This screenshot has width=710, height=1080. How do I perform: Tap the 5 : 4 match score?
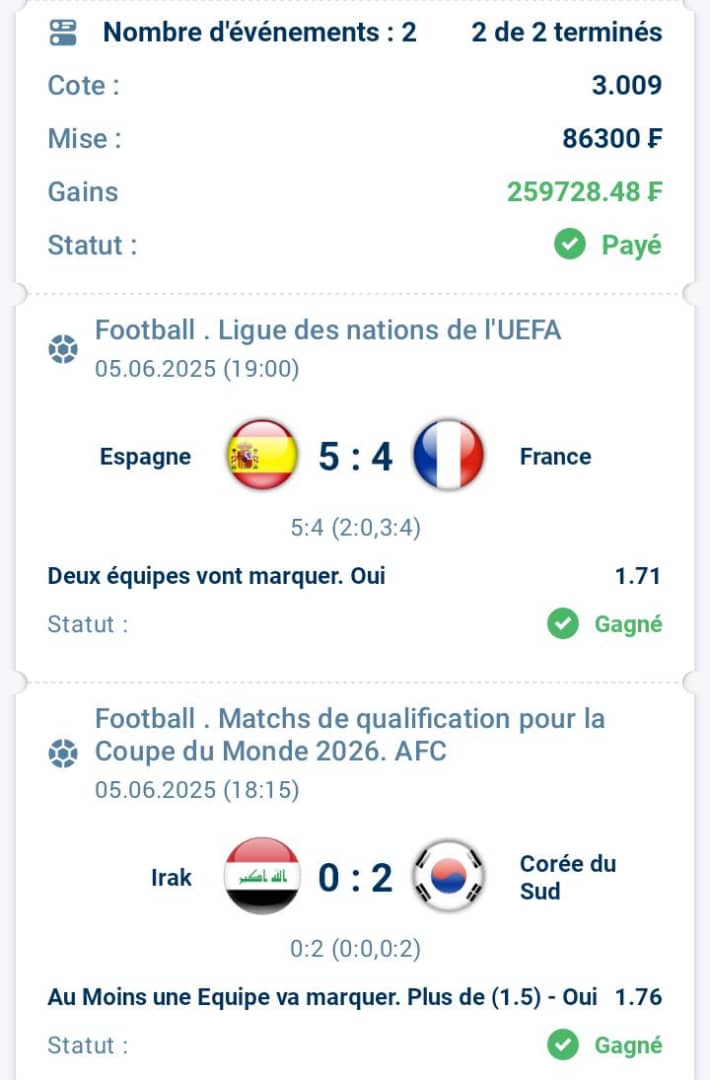[x=355, y=456]
